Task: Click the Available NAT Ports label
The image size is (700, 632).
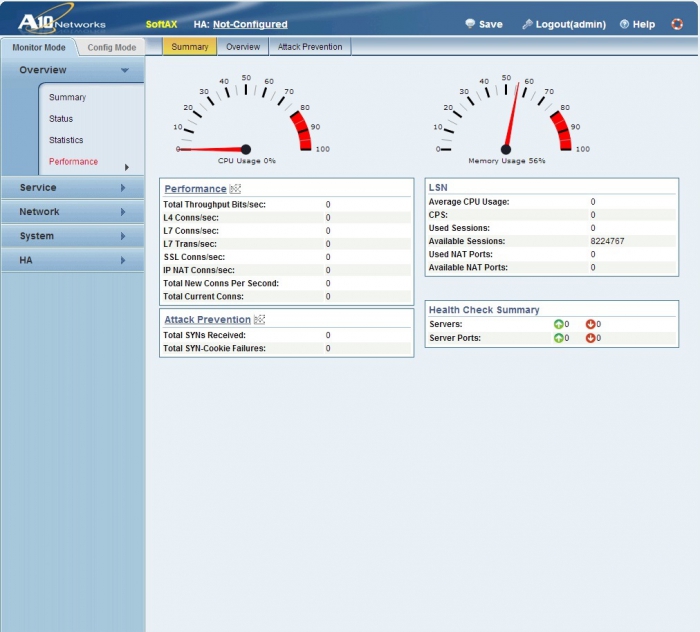Action: (468, 267)
